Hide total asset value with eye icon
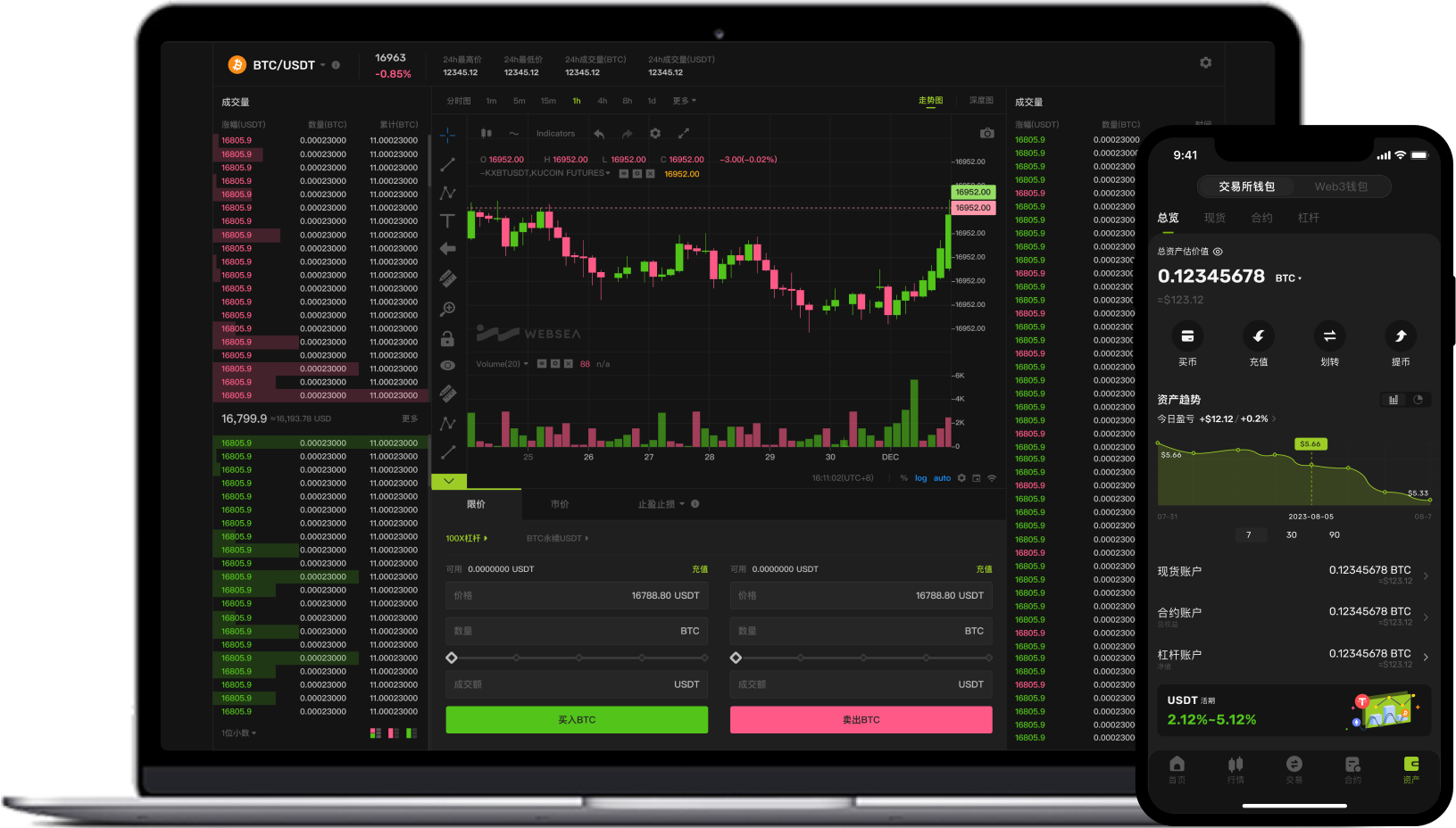Image resolution: width=1456 pixels, height=828 pixels. tap(1218, 252)
